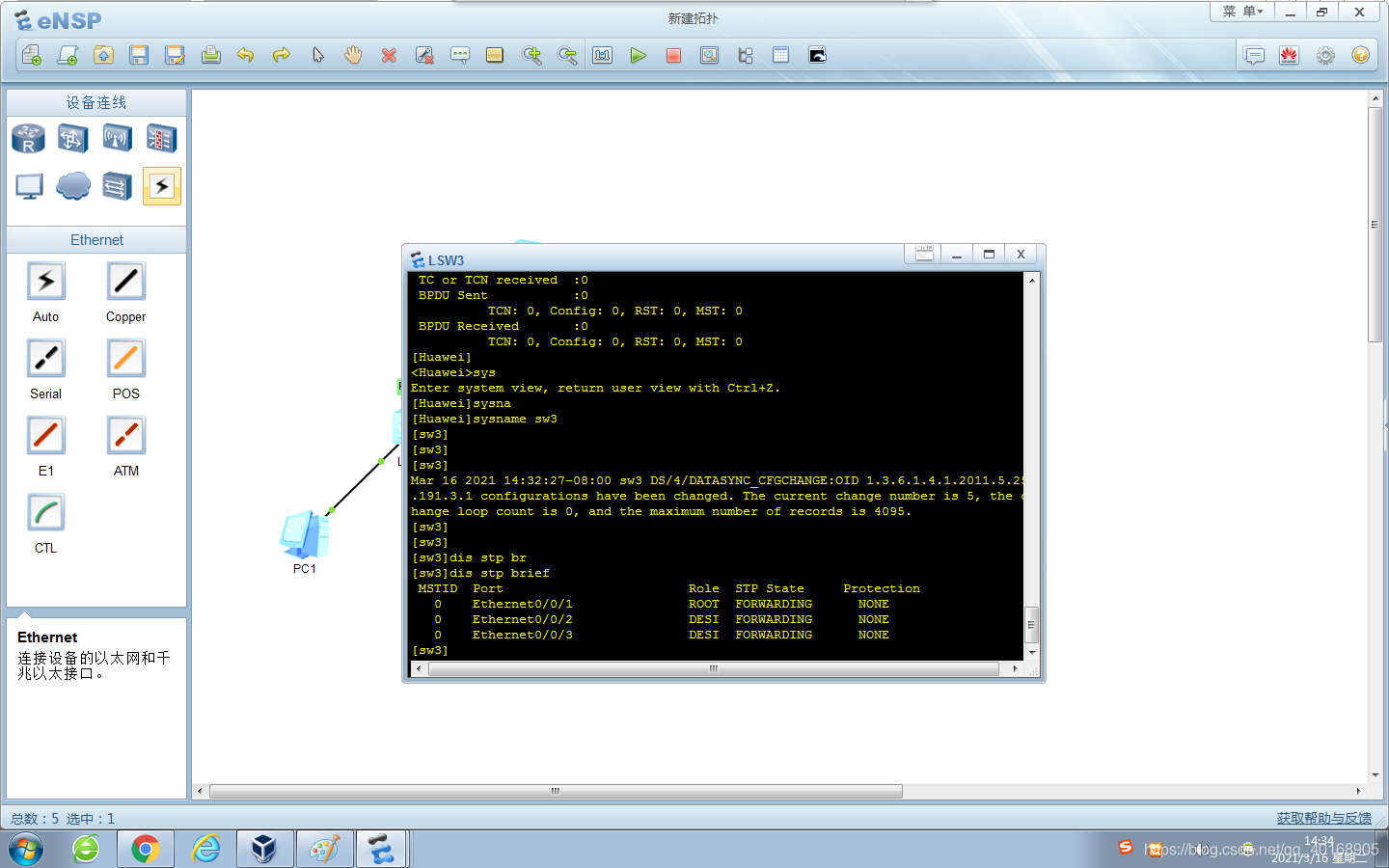Click the Save As toolbar icon
1389x868 pixels.
(x=175, y=55)
